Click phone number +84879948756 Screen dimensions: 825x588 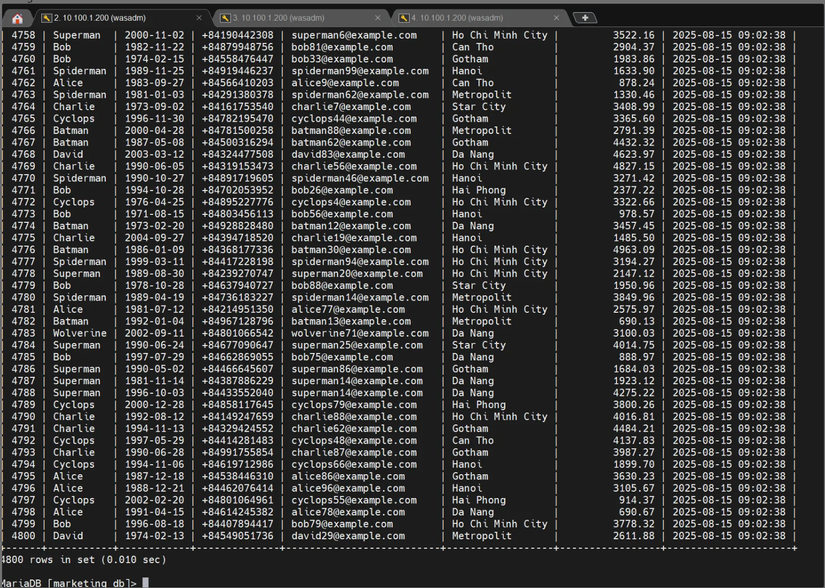238,47
